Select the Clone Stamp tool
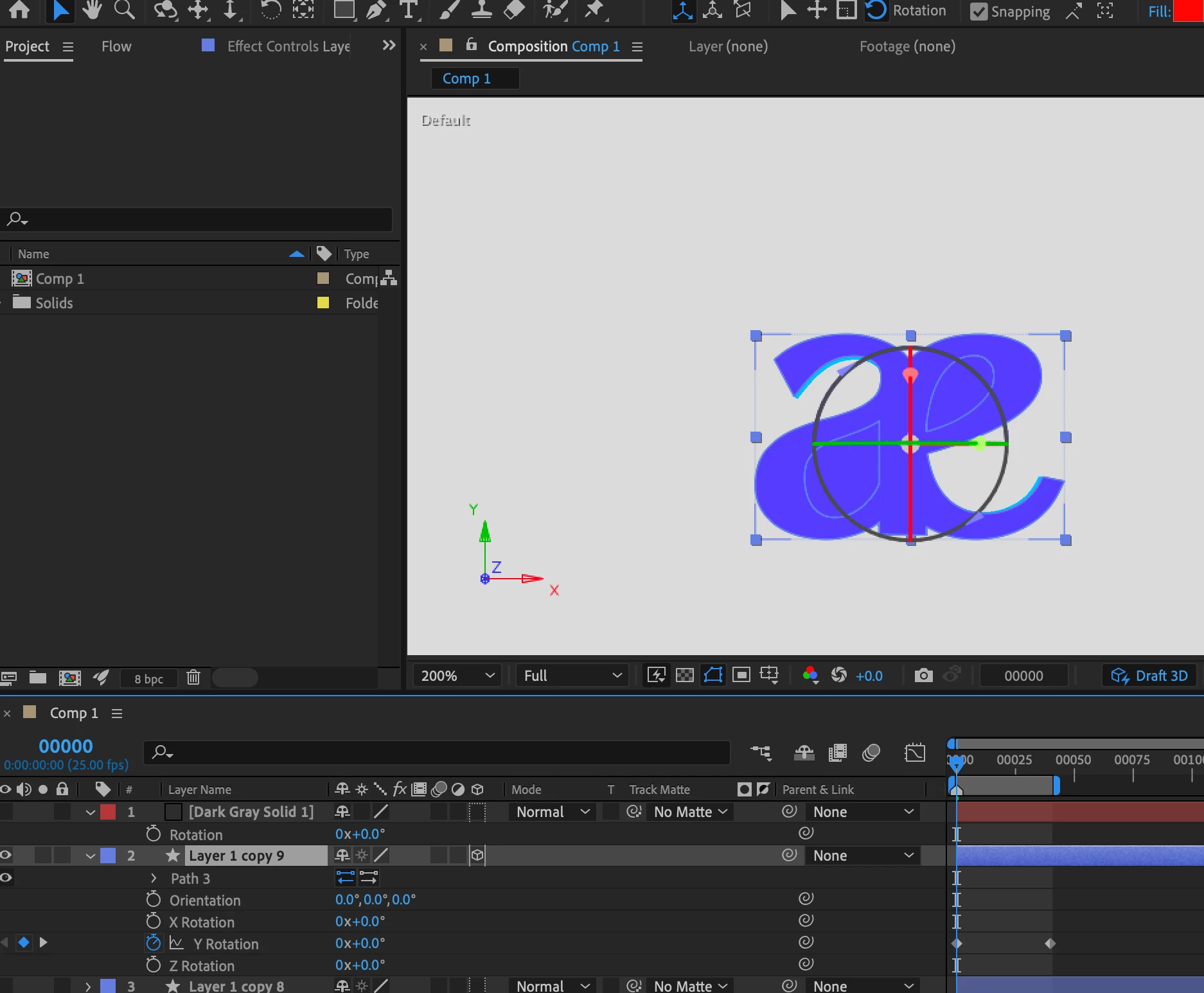1204x993 pixels. coord(481,10)
